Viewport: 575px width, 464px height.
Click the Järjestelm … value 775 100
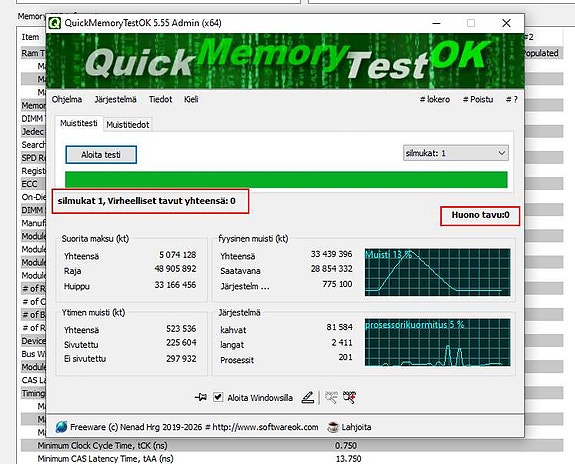tap(337, 284)
